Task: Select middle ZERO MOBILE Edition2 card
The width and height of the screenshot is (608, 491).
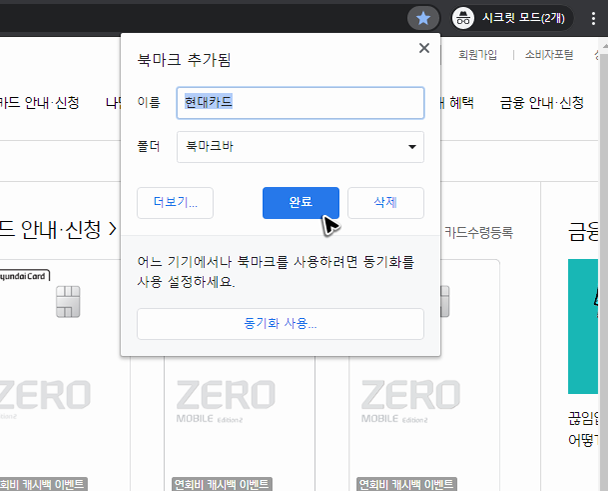Action: (x=239, y=425)
